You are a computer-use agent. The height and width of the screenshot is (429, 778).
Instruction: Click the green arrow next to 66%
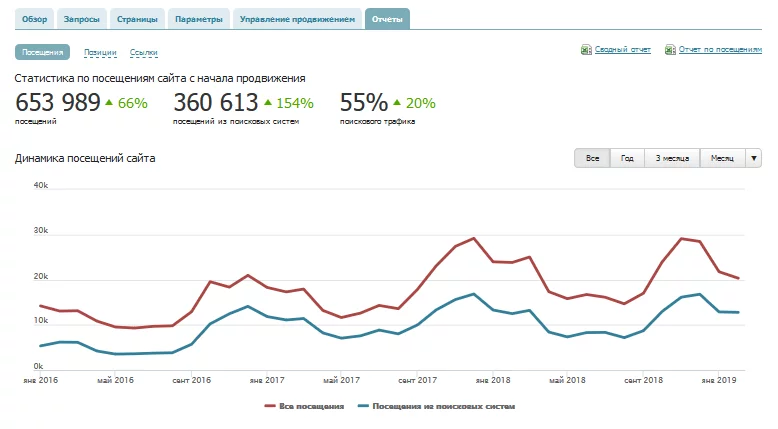[x=109, y=102]
